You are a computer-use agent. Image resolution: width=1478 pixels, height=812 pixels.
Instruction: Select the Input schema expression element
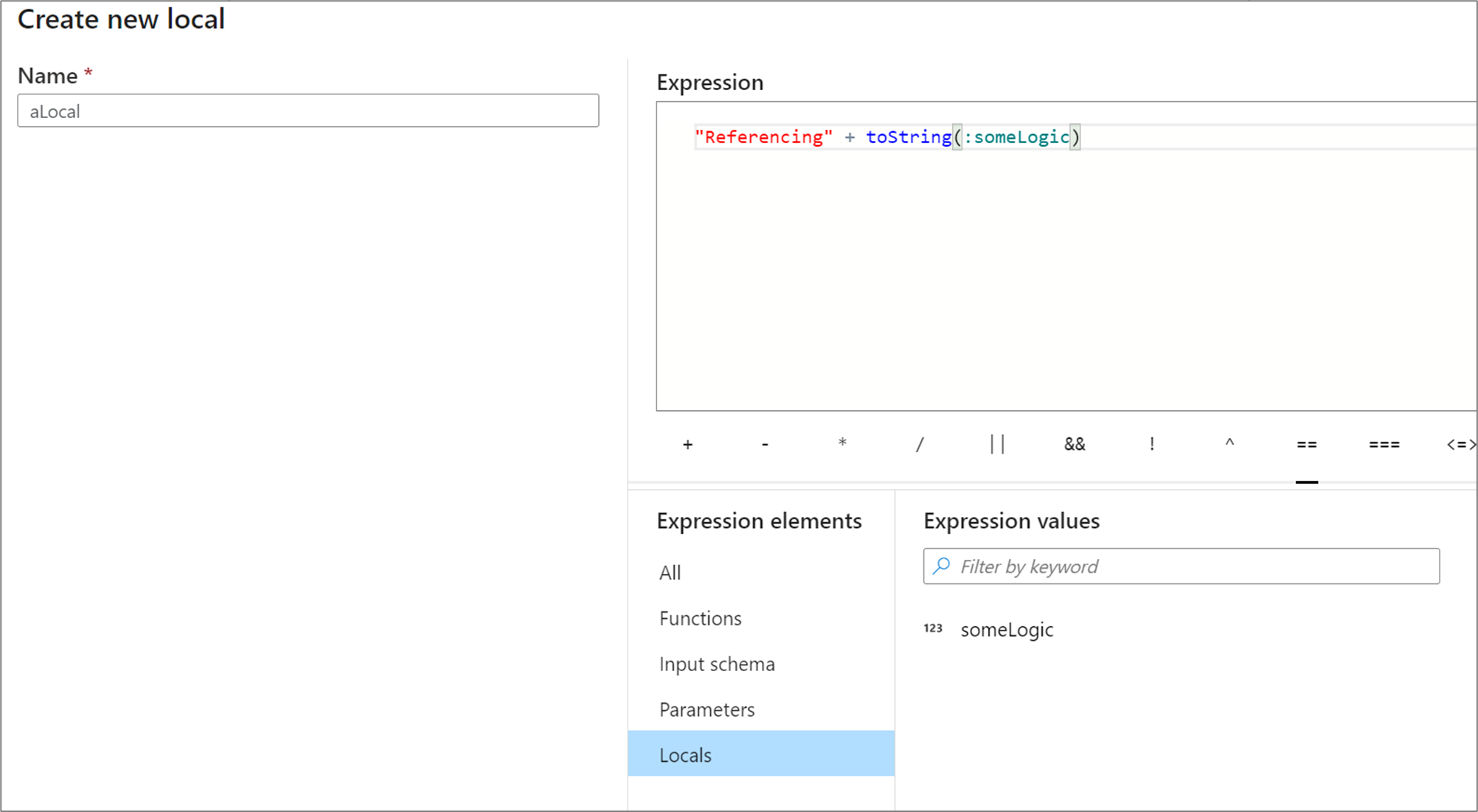coord(718,663)
